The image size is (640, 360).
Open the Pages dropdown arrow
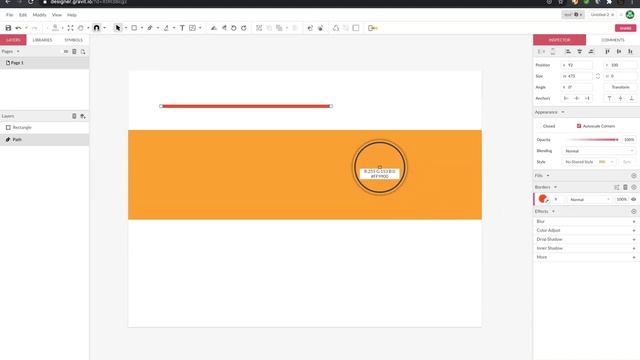18,52
